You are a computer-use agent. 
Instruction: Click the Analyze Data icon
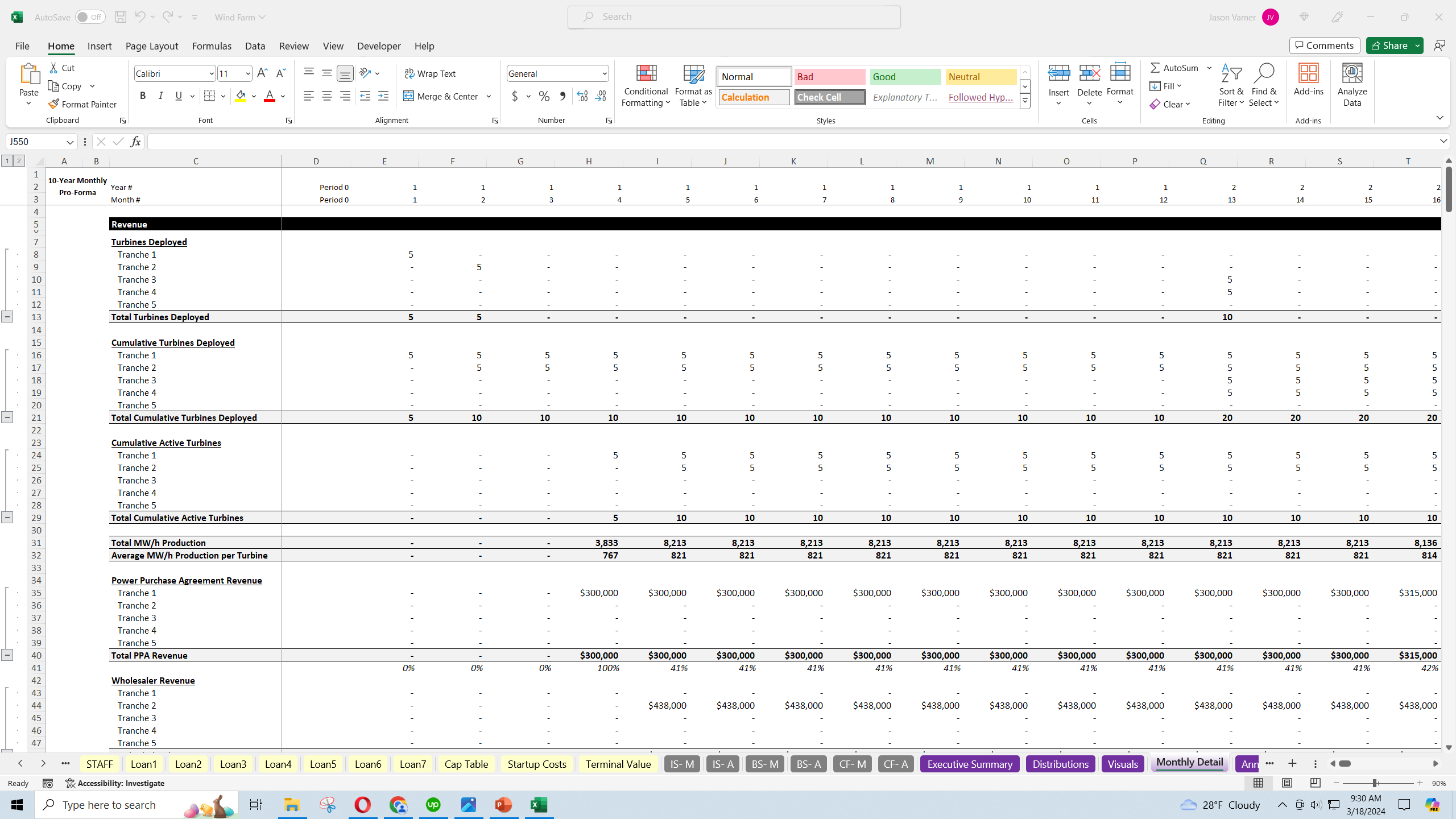1352,86
